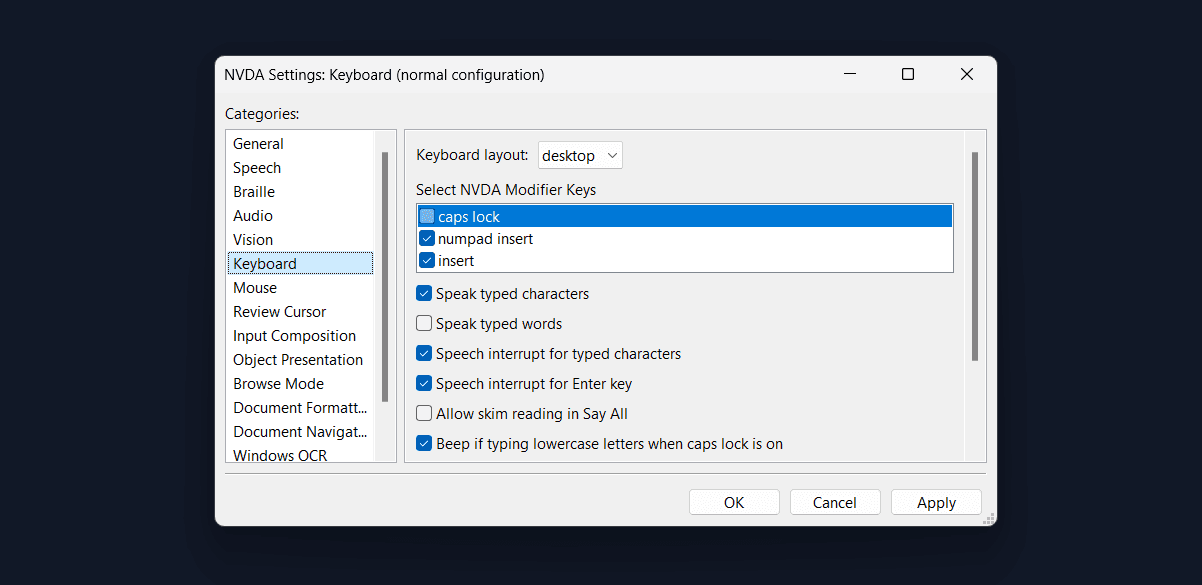
Task: Disable Speech interrupt for typed characters
Action: click(423, 353)
